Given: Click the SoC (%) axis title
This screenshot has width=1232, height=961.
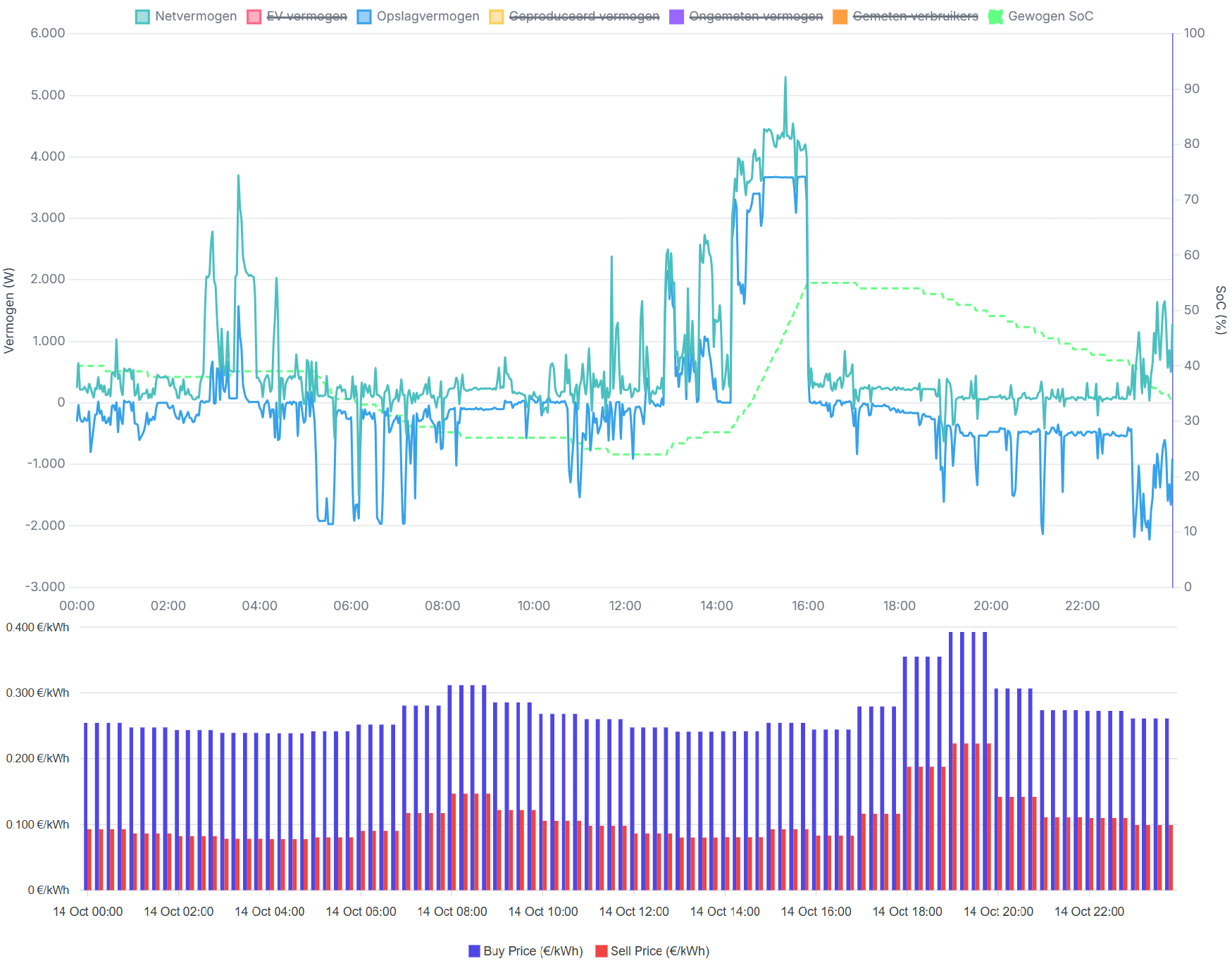Looking at the screenshot, I should click(1221, 310).
